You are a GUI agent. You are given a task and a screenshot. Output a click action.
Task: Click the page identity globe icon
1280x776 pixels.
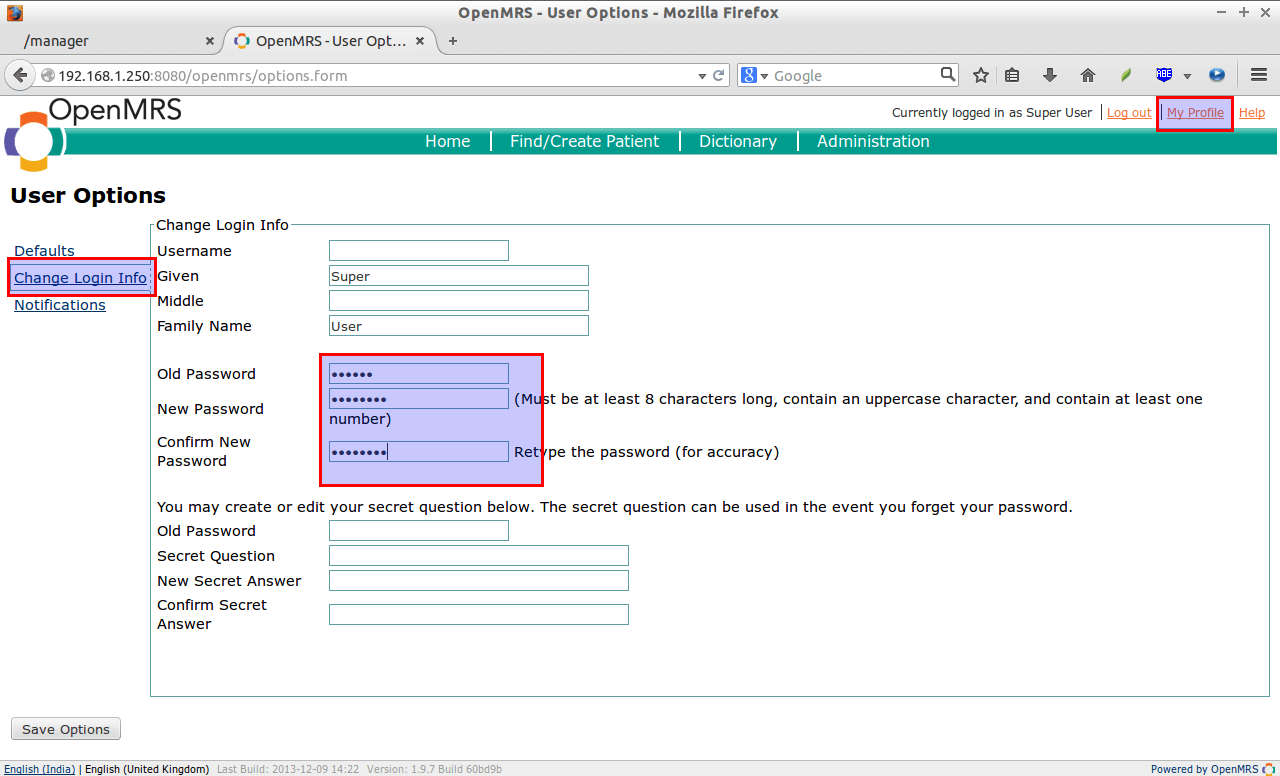click(47, 76)
